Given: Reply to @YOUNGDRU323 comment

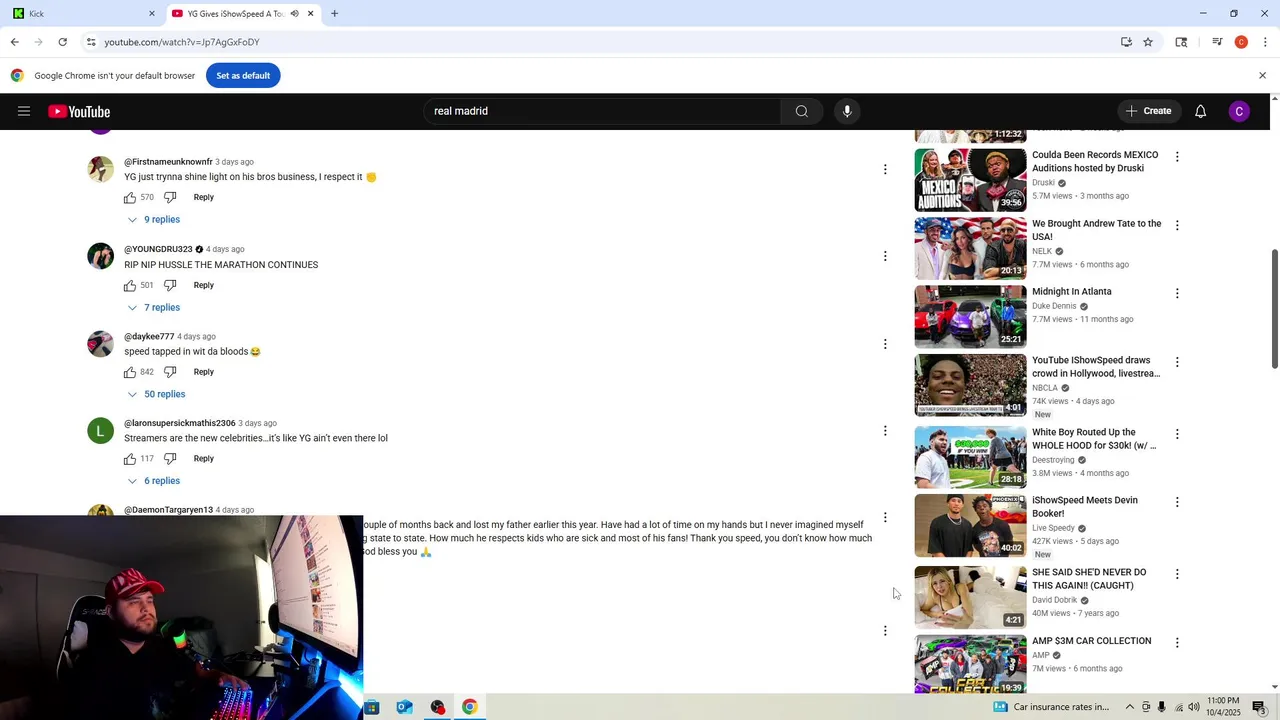Looking at the screenshot, I should point(204,286).
